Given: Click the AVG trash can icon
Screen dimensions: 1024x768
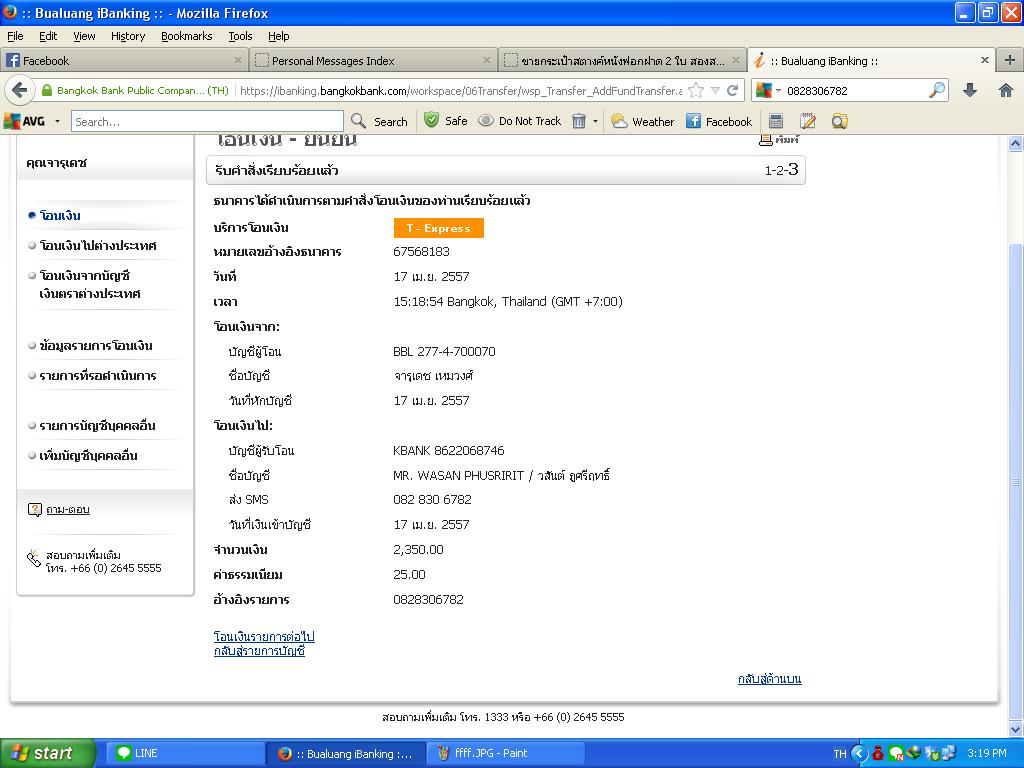Looking at the screenshot, I should coord(579,121).
